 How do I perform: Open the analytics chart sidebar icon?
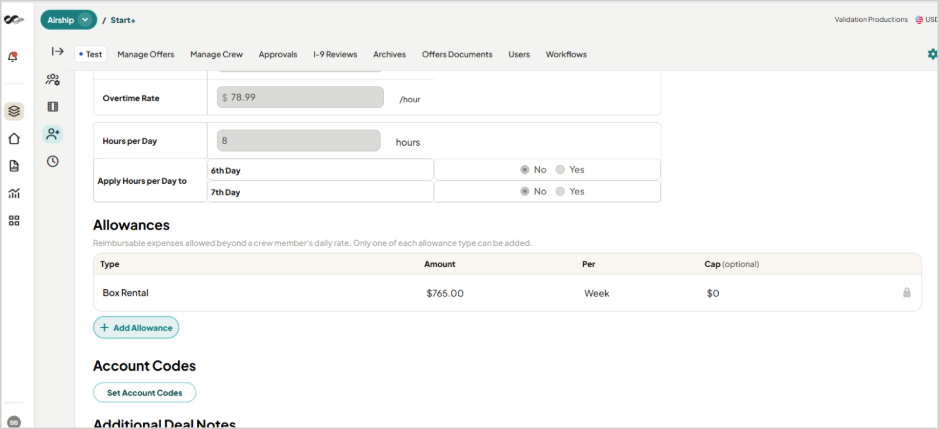[x=14, y=194]
